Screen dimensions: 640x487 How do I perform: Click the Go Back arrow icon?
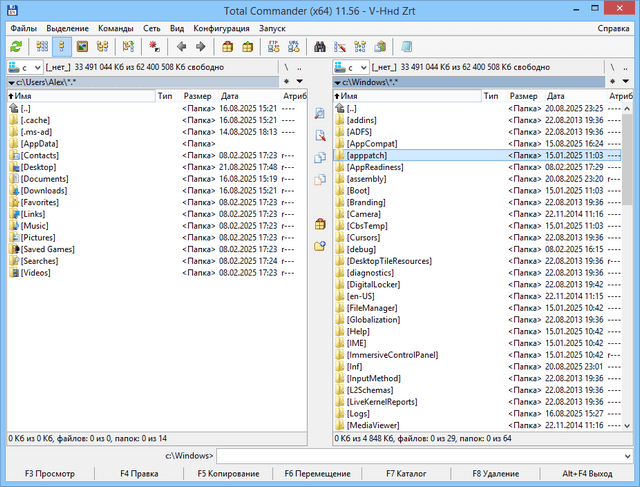tap(181, 46)
